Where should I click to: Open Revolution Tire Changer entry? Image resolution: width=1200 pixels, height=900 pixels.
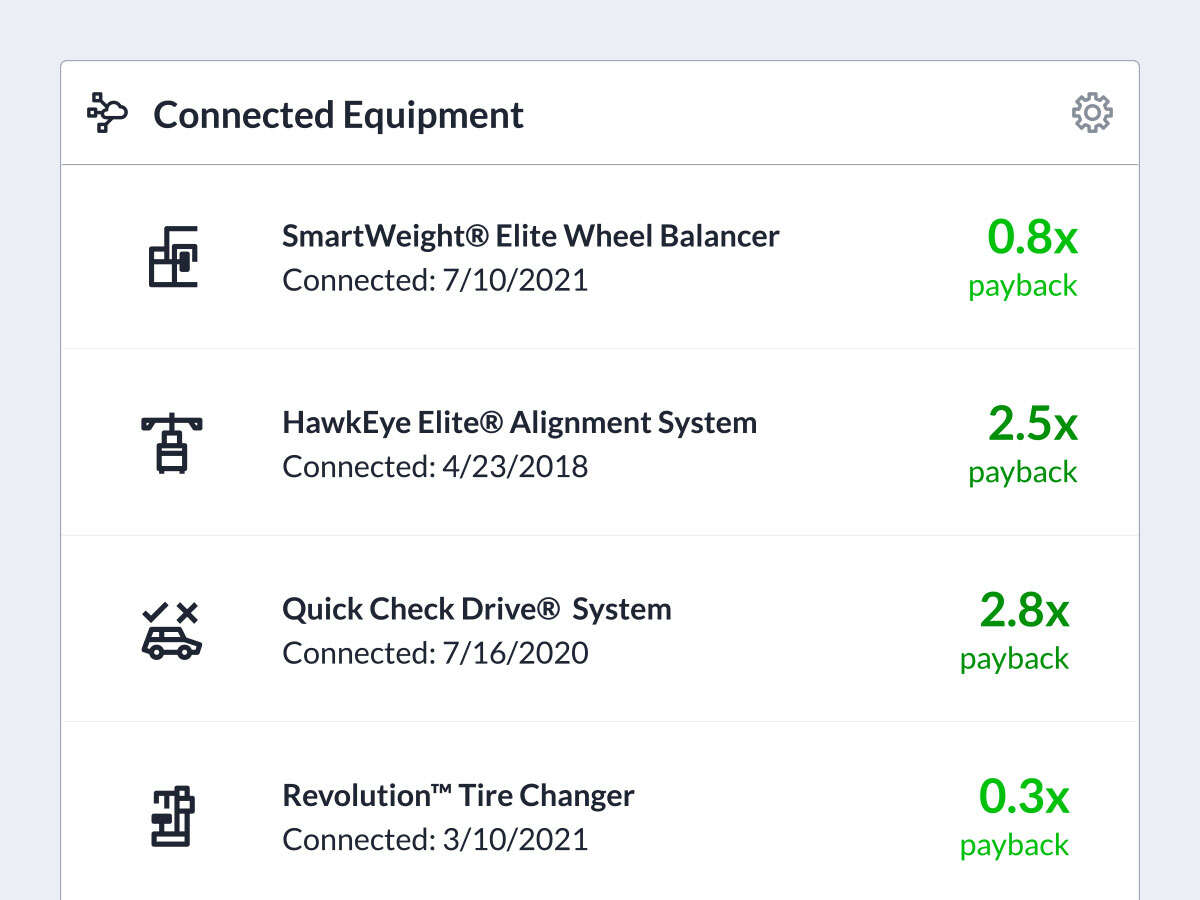click(458, 796)
